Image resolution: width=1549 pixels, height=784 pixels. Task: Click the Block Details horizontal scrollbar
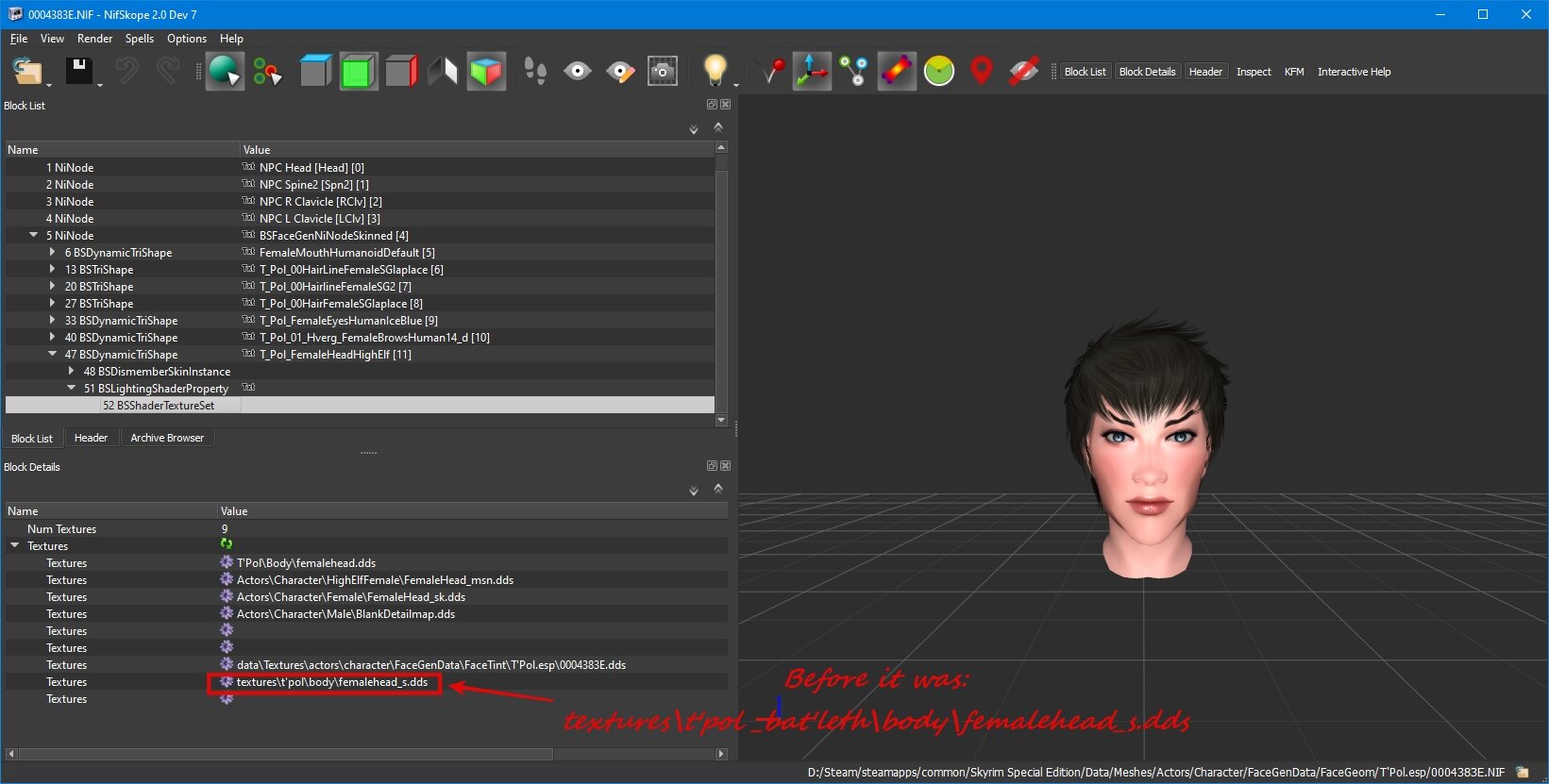(367, 754)
